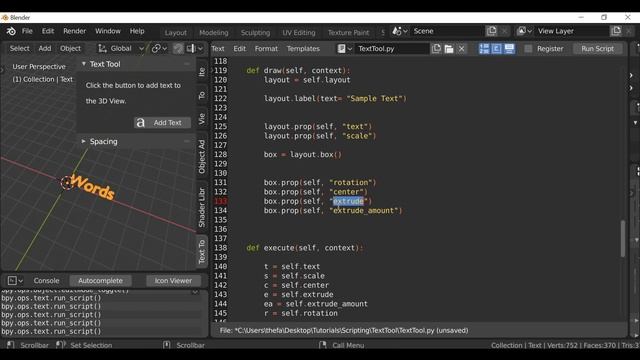Open the Global transform orientation dropdown

[x=121, y=49]
